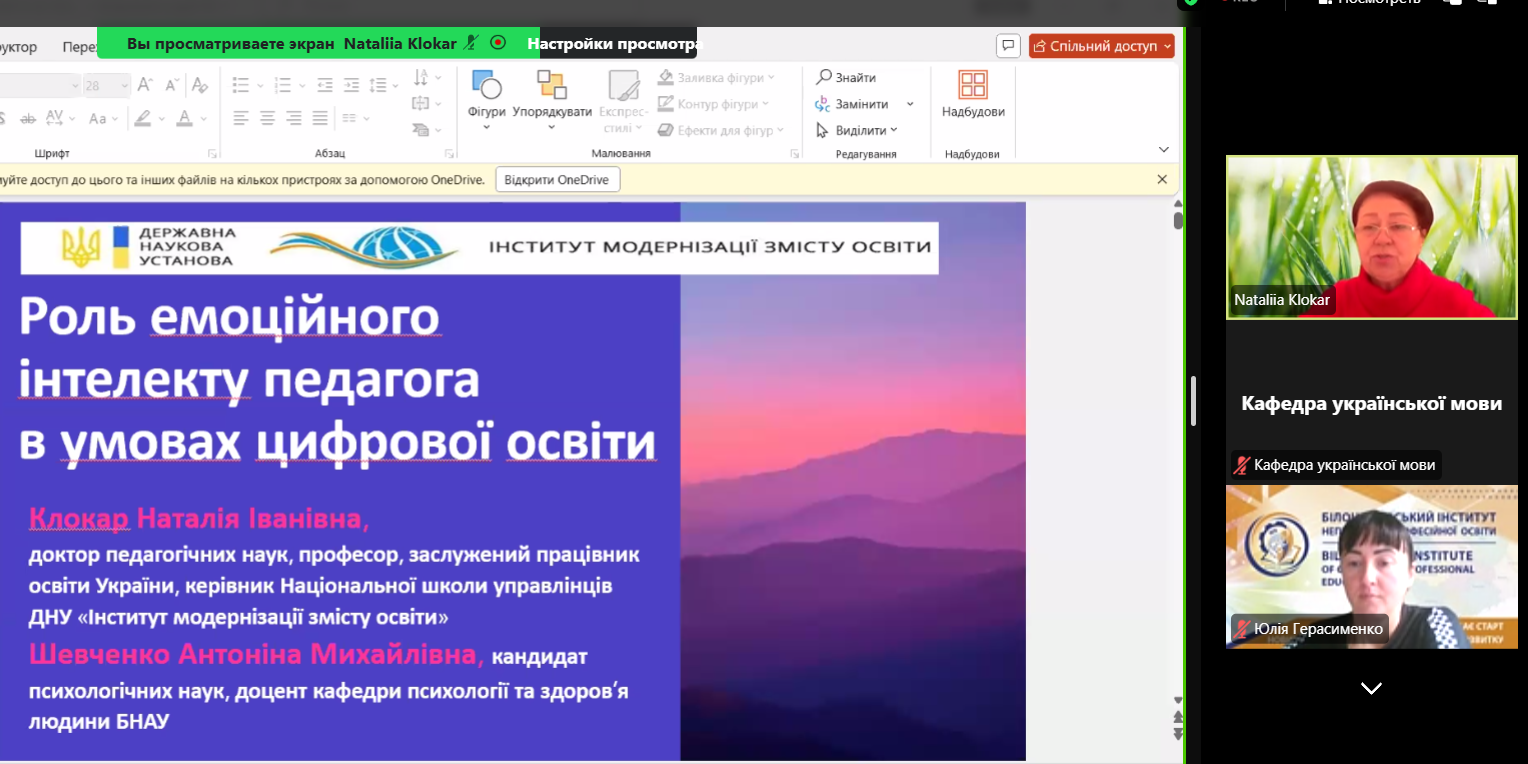Image resolution: width=1528 pixels, height=764 pixels.
Task: Toggle strikethrough text formatting
Action: 27,119
